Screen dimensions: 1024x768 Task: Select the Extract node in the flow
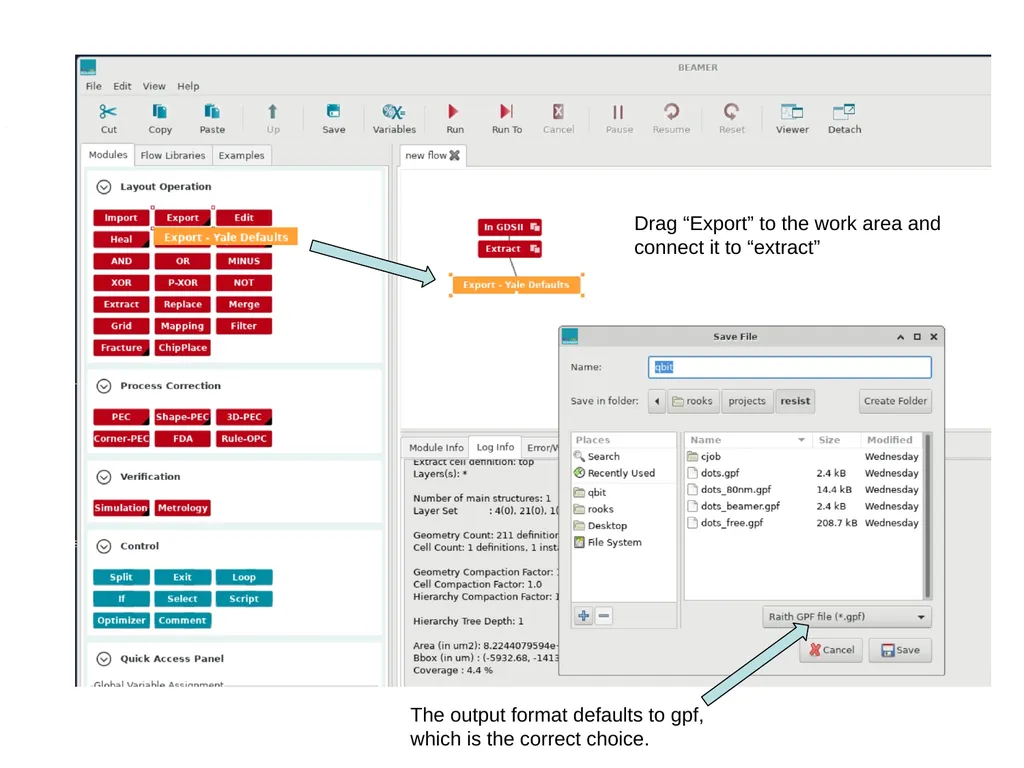coord(509,249)
